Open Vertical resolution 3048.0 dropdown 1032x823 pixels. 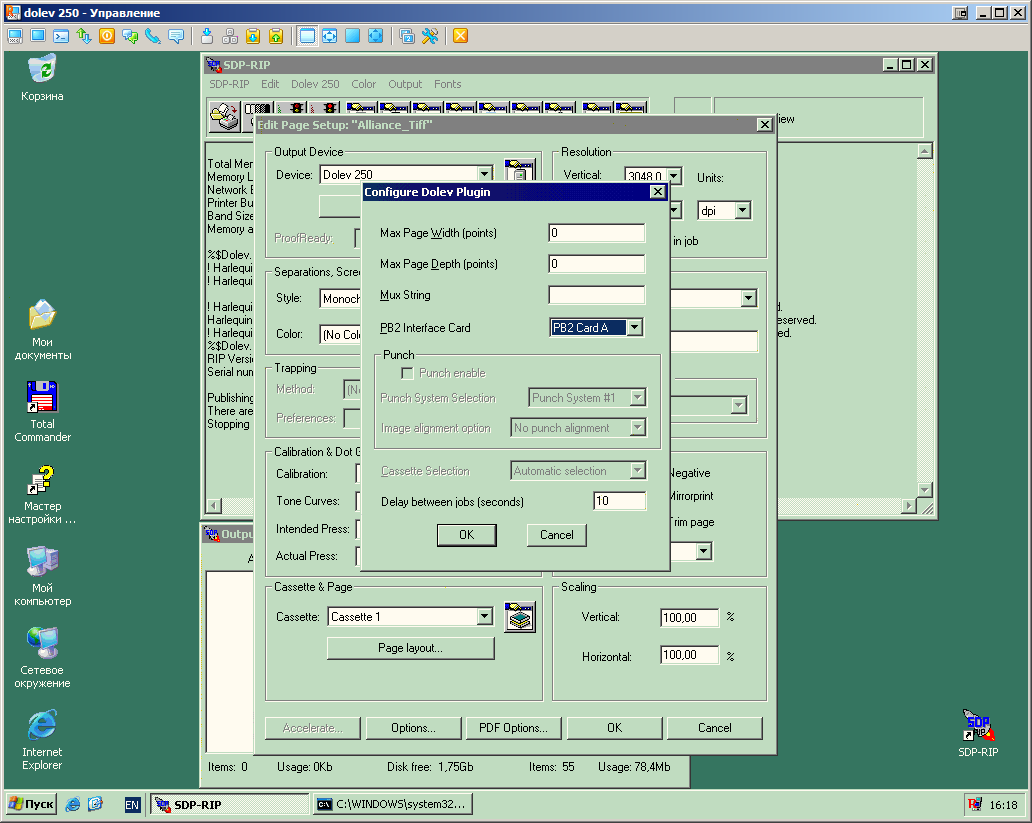pos(674,176)
